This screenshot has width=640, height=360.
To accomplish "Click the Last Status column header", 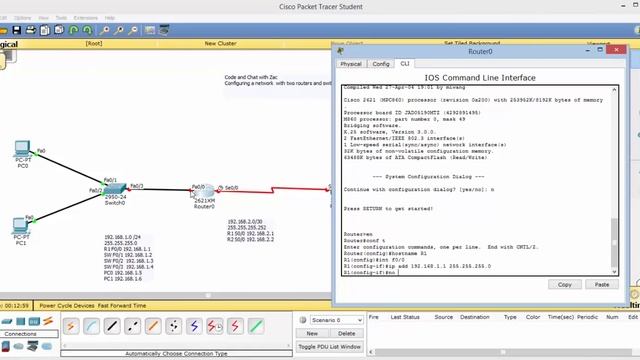I will 405,317.
